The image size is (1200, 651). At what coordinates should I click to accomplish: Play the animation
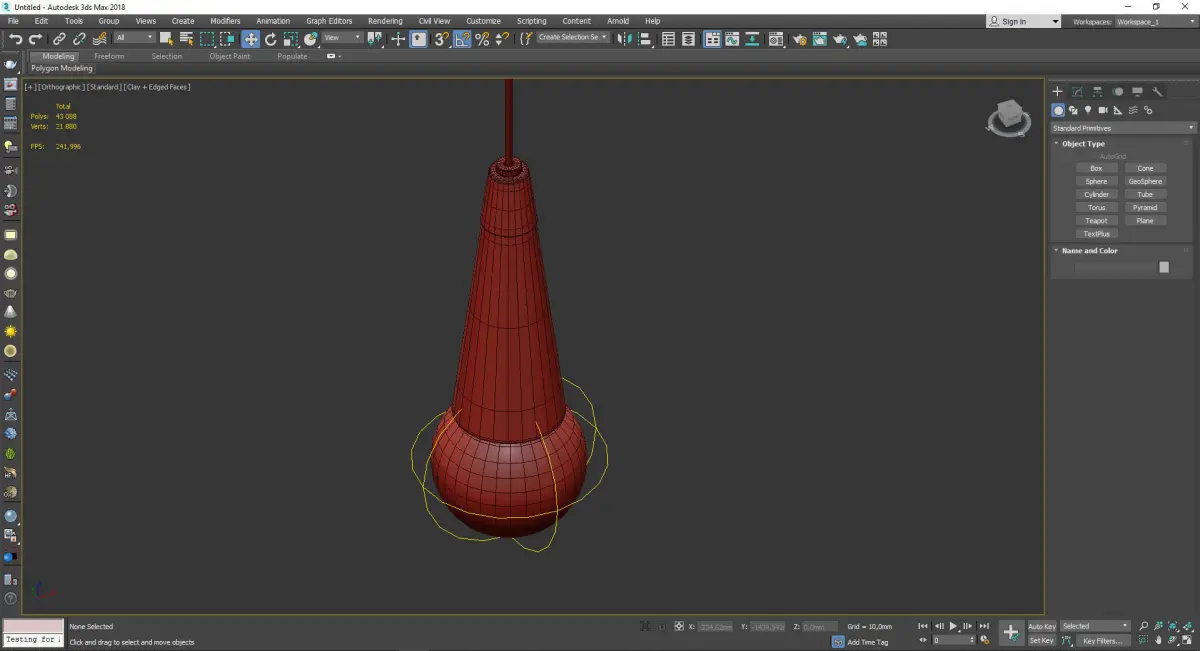(x=953, y=626)
